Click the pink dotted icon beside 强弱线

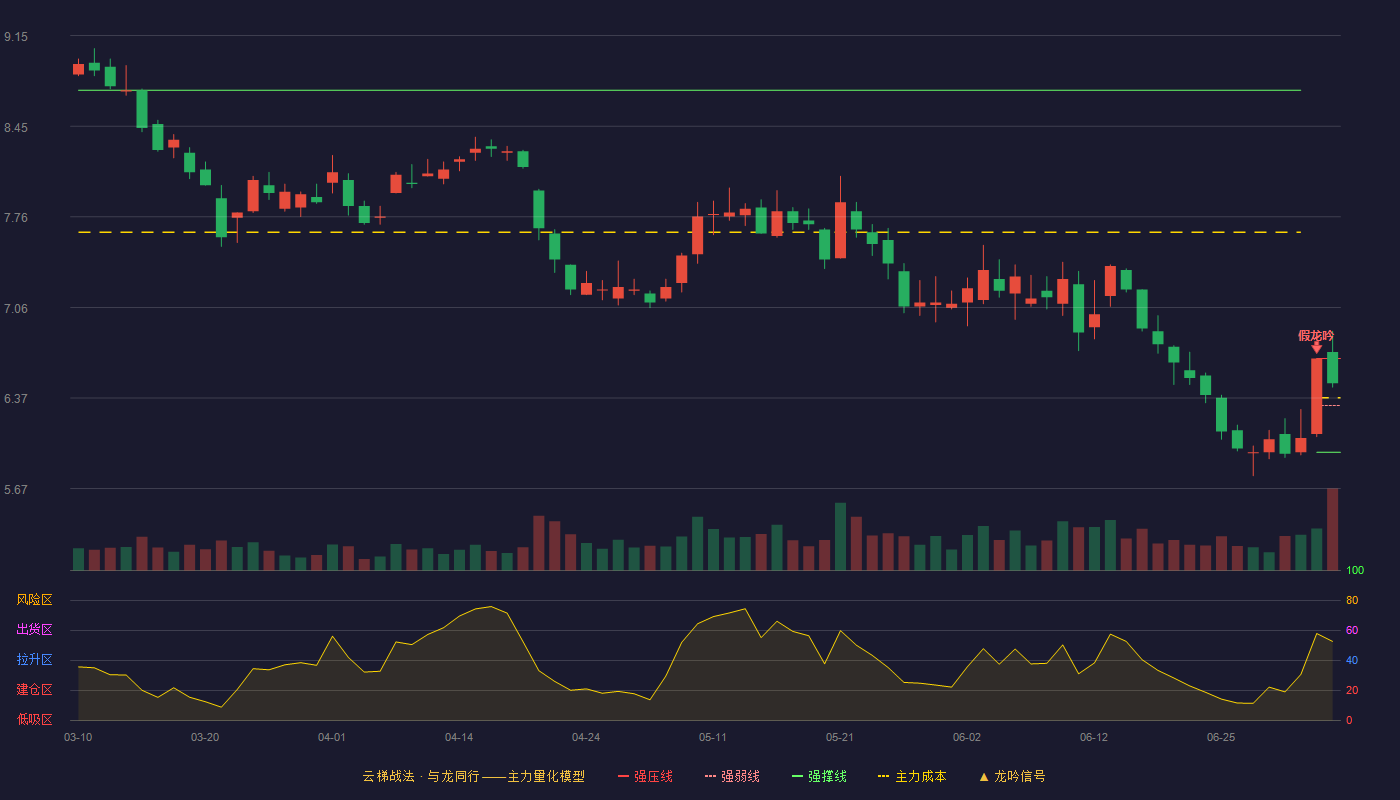710,776
